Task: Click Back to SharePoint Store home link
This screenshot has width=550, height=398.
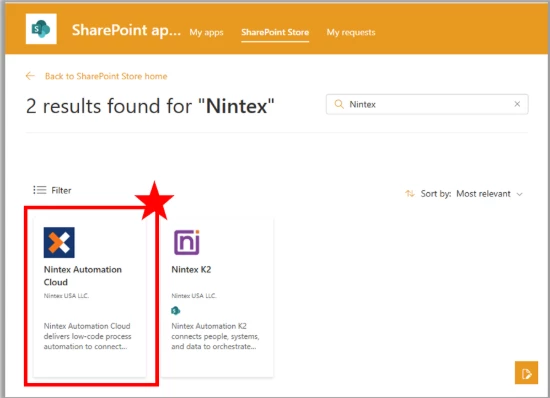Action: point(106,76)
